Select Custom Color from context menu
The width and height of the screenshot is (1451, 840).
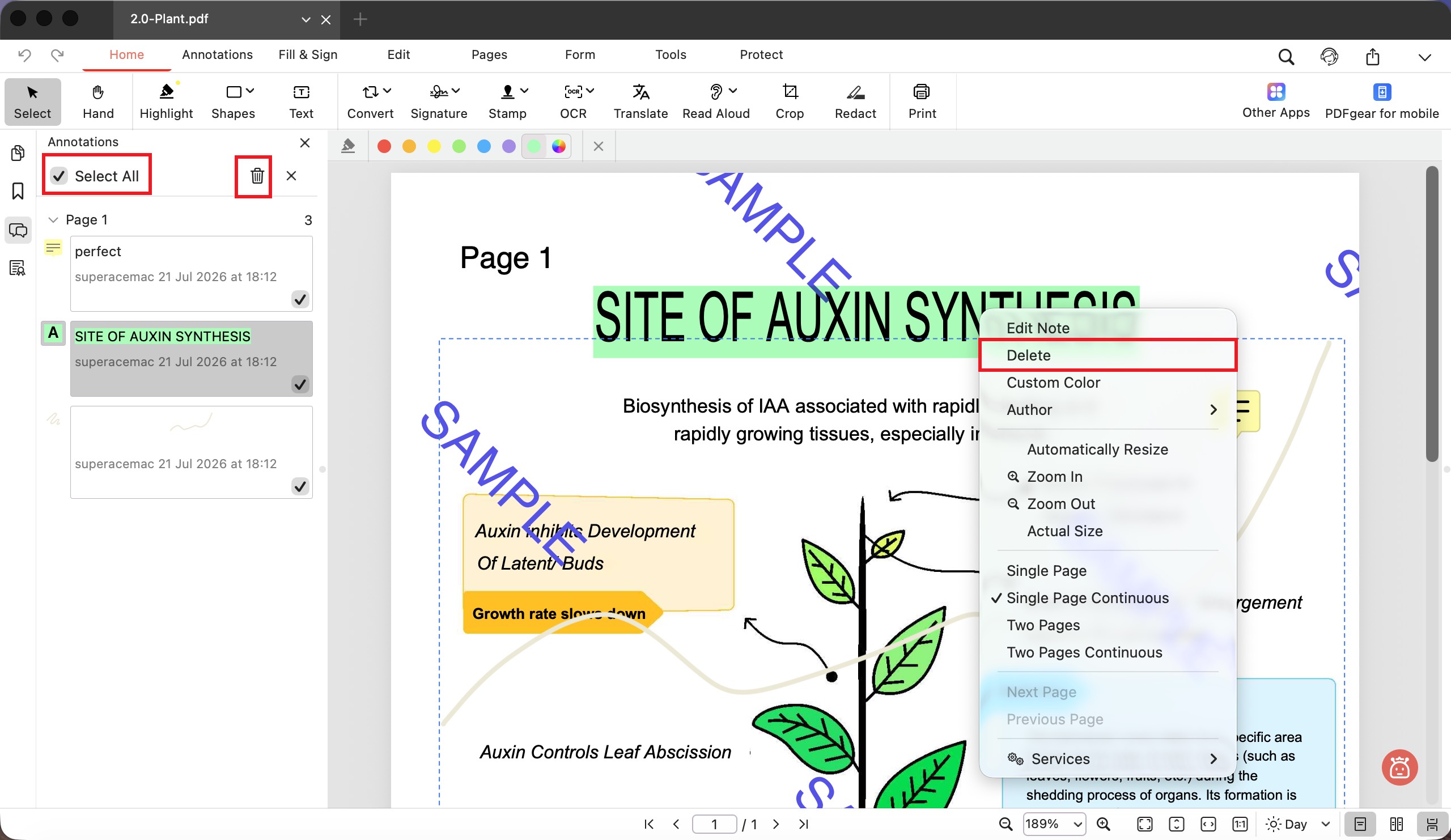pos(1108,382)
